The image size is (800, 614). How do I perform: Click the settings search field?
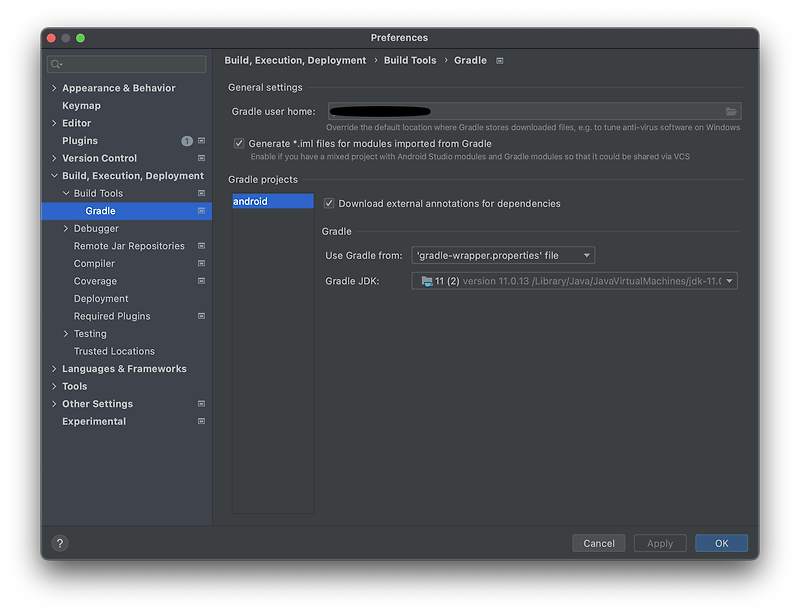(x=125, y=63)
